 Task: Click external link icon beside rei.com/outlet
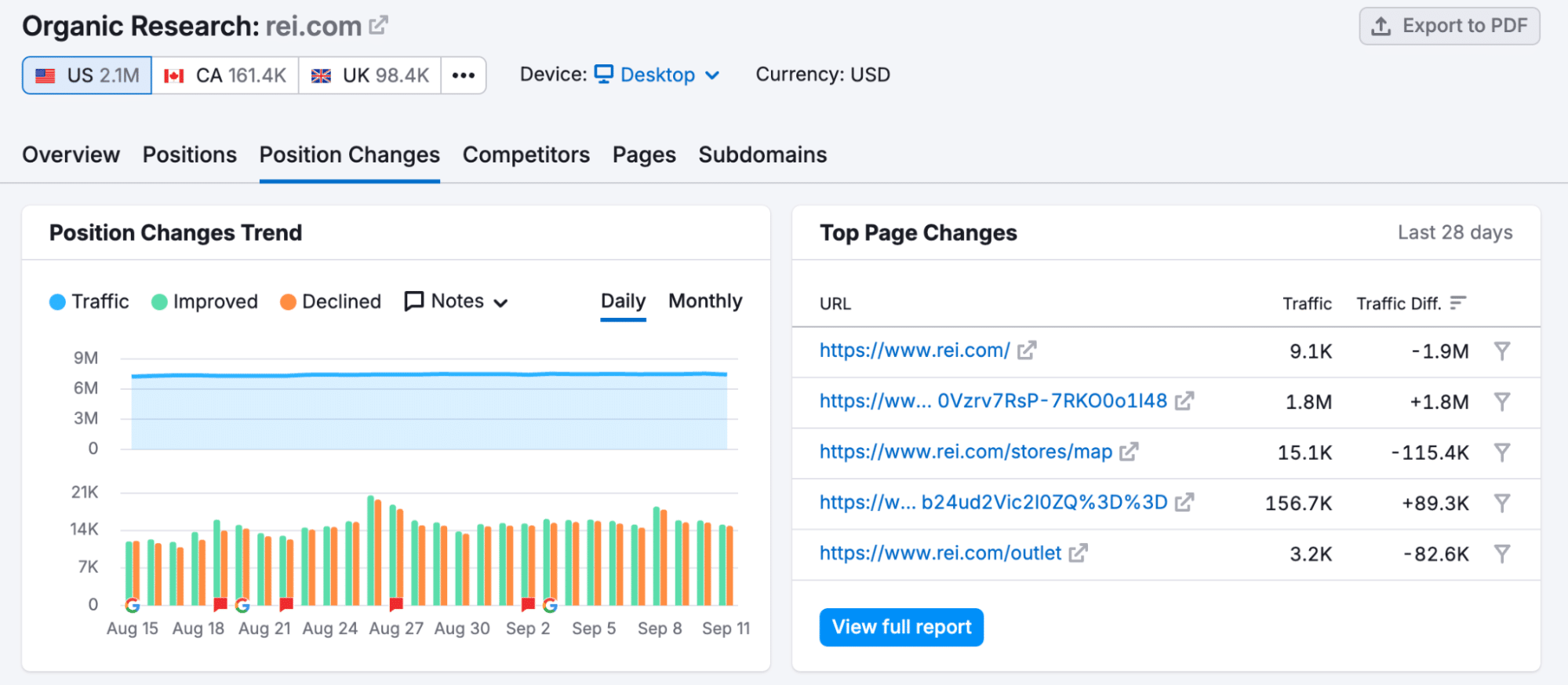(x=1079, y=553)
